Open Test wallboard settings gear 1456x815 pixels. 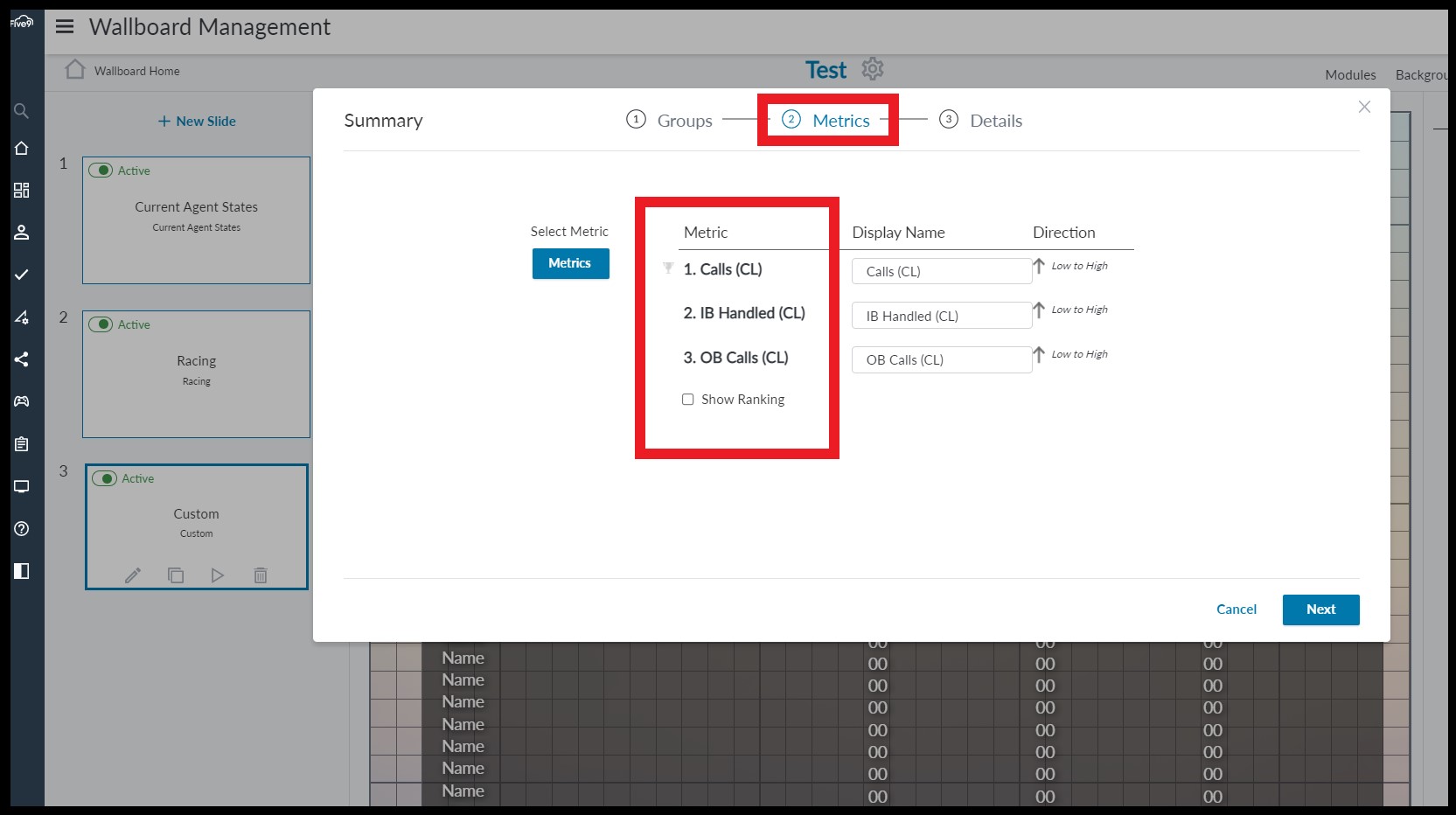(873, 68)
